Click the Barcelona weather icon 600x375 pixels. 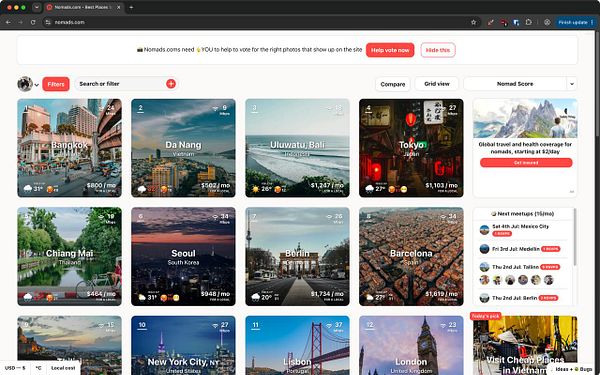(x=370, y=297)
